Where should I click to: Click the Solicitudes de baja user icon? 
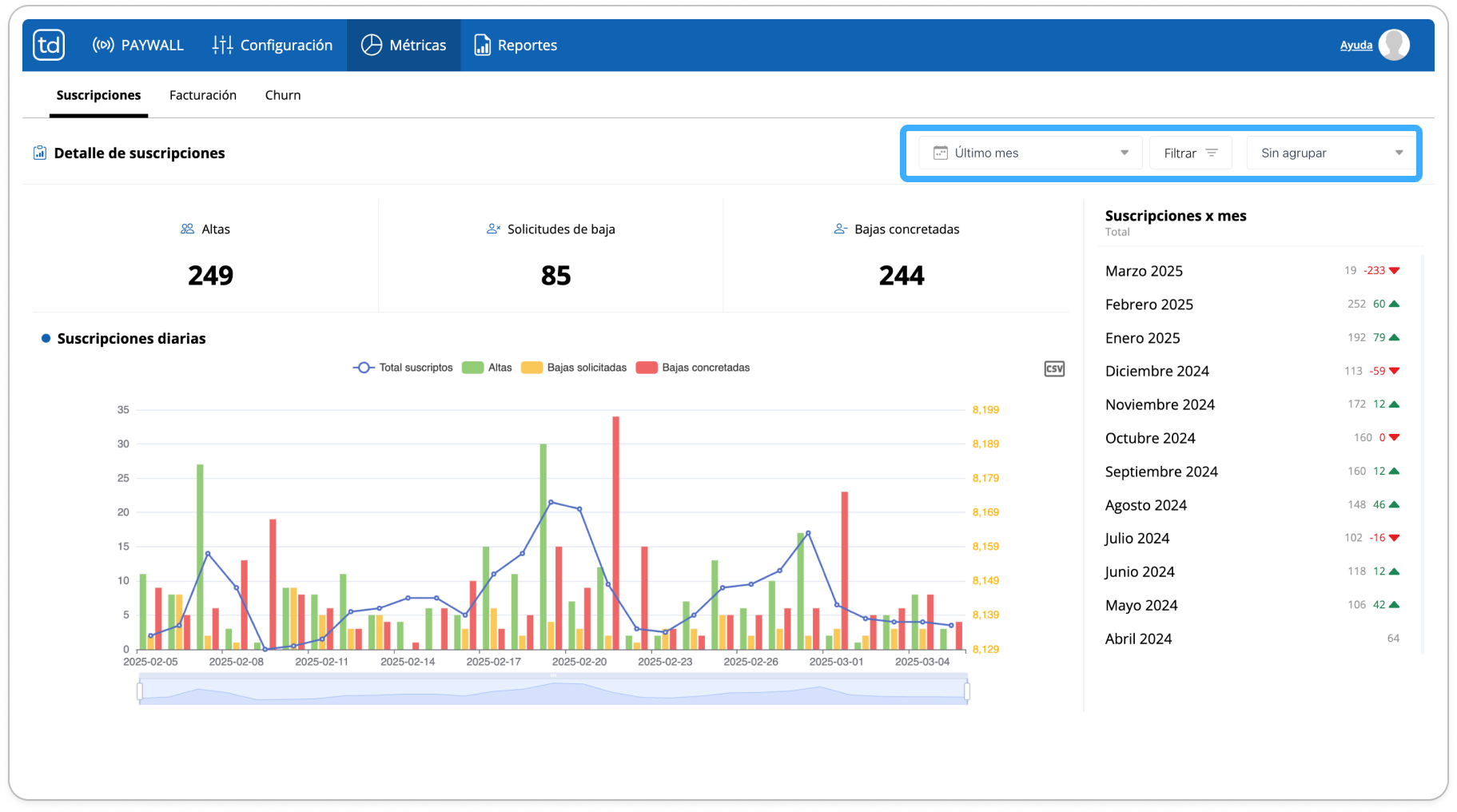click(x=494, y=229)
